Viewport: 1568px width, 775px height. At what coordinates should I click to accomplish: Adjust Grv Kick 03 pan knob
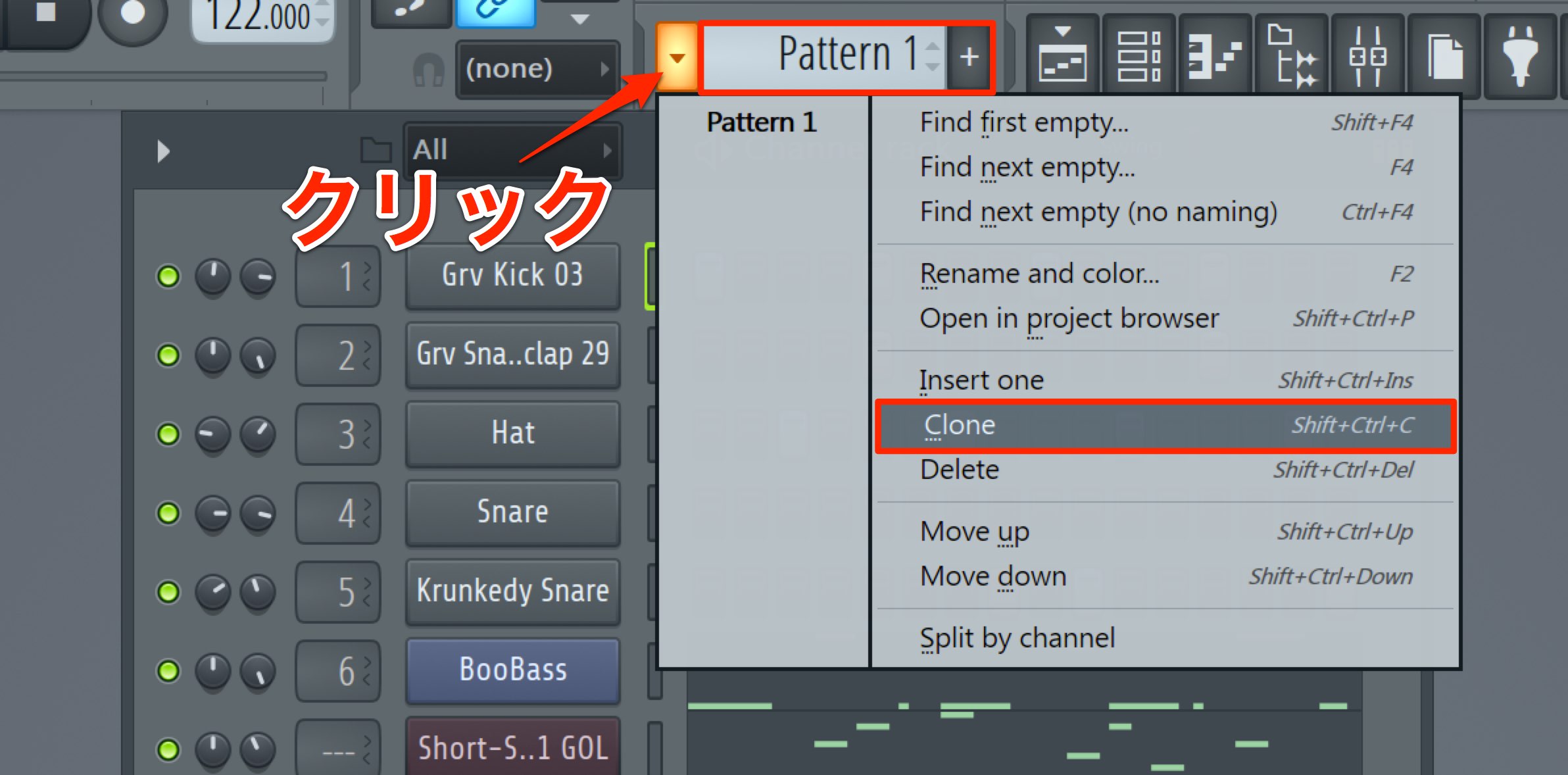click(x=212, y=276)
